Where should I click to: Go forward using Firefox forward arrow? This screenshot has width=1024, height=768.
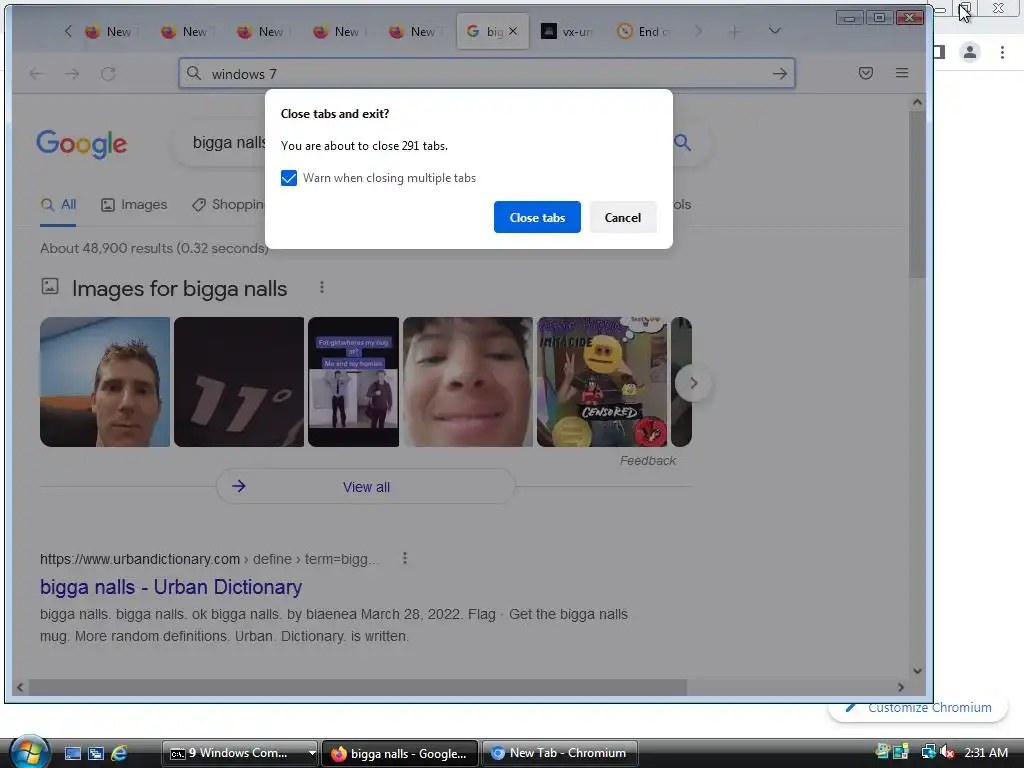click(72, 74)
